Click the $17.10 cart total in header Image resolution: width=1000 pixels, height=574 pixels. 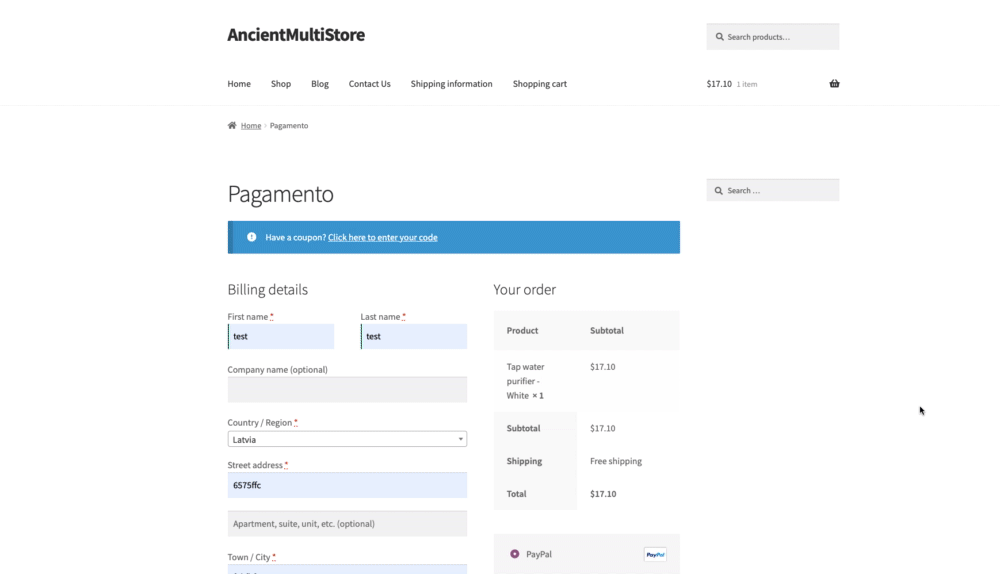coord(719,84)
